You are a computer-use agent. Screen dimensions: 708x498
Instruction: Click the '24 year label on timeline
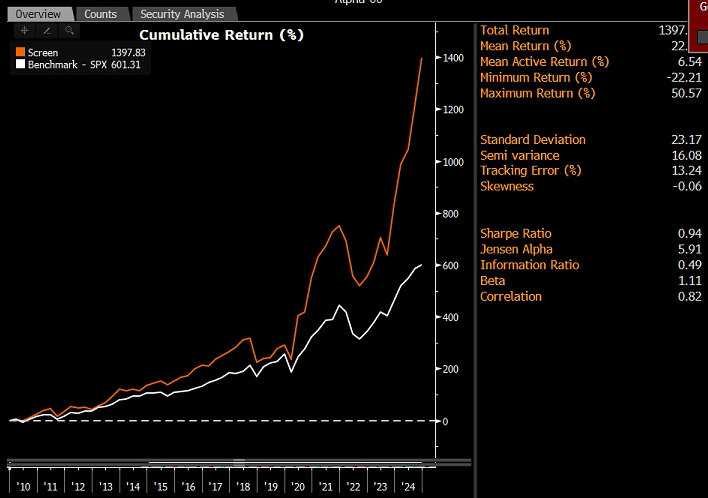[408, 487]
